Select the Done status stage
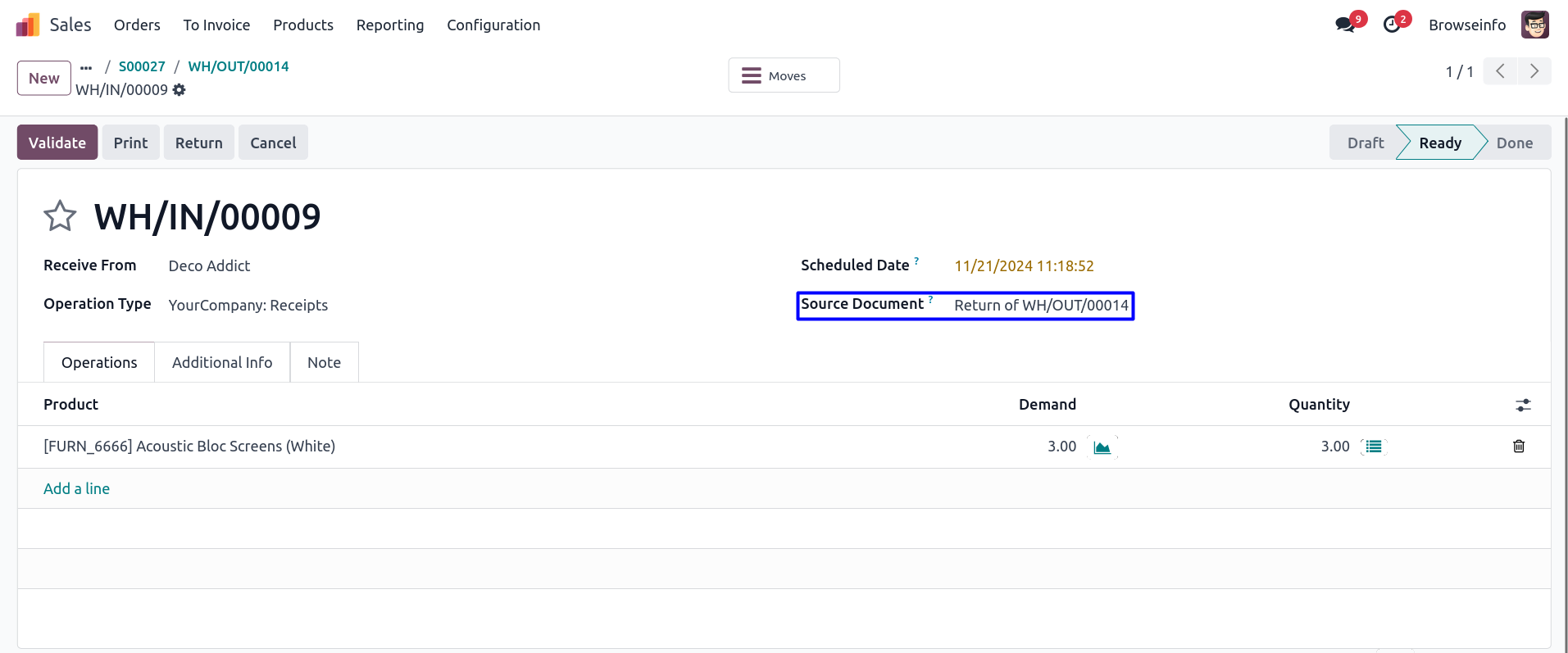Screen dimensions: 1568x653 click(1514, 143)
